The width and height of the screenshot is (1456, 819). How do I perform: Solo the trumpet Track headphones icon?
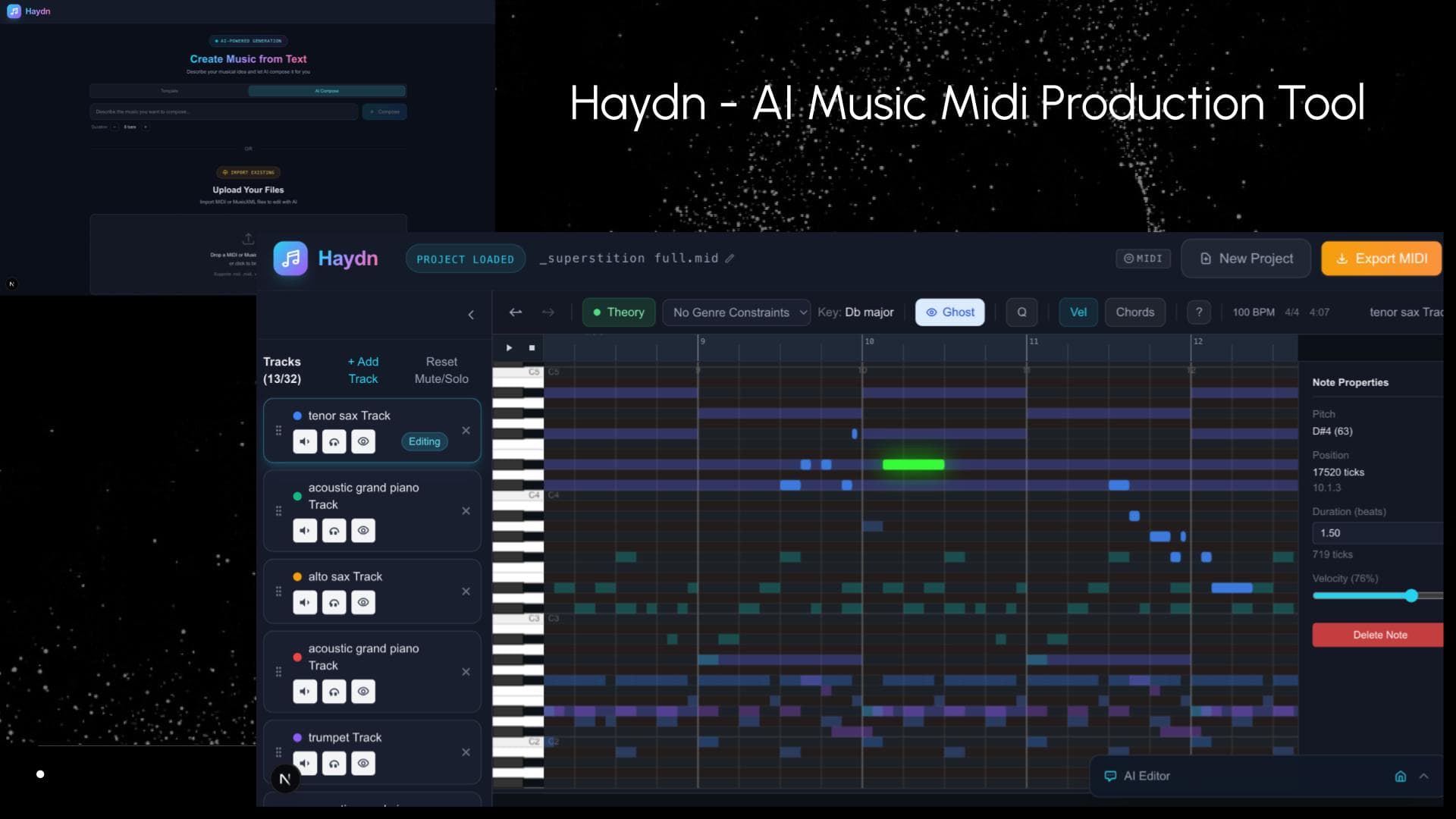pyautogui.click(x=334, y=764)
